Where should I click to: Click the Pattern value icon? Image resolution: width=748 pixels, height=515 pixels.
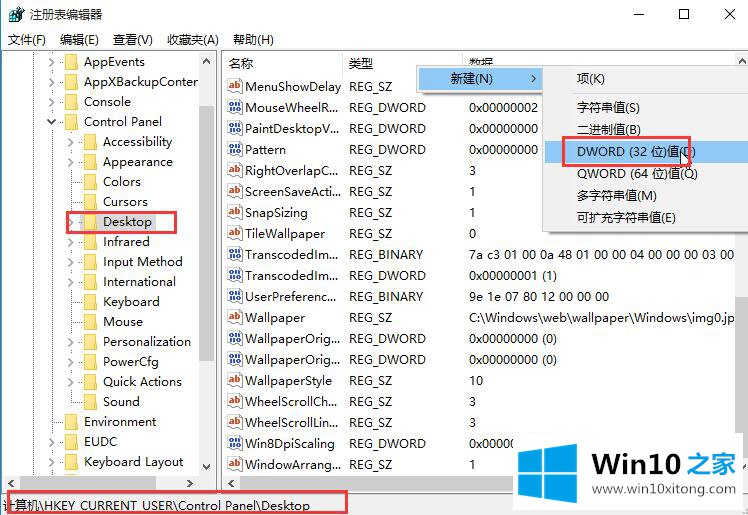(x=234, y=149)
